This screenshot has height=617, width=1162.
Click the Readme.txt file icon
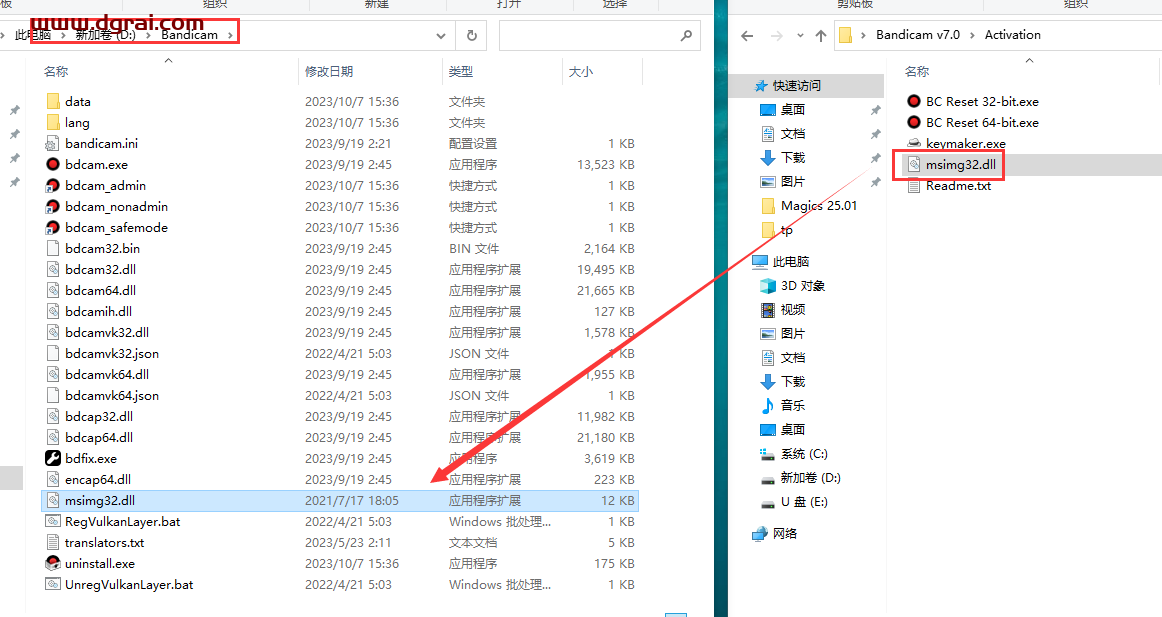[x=914, y=186]
